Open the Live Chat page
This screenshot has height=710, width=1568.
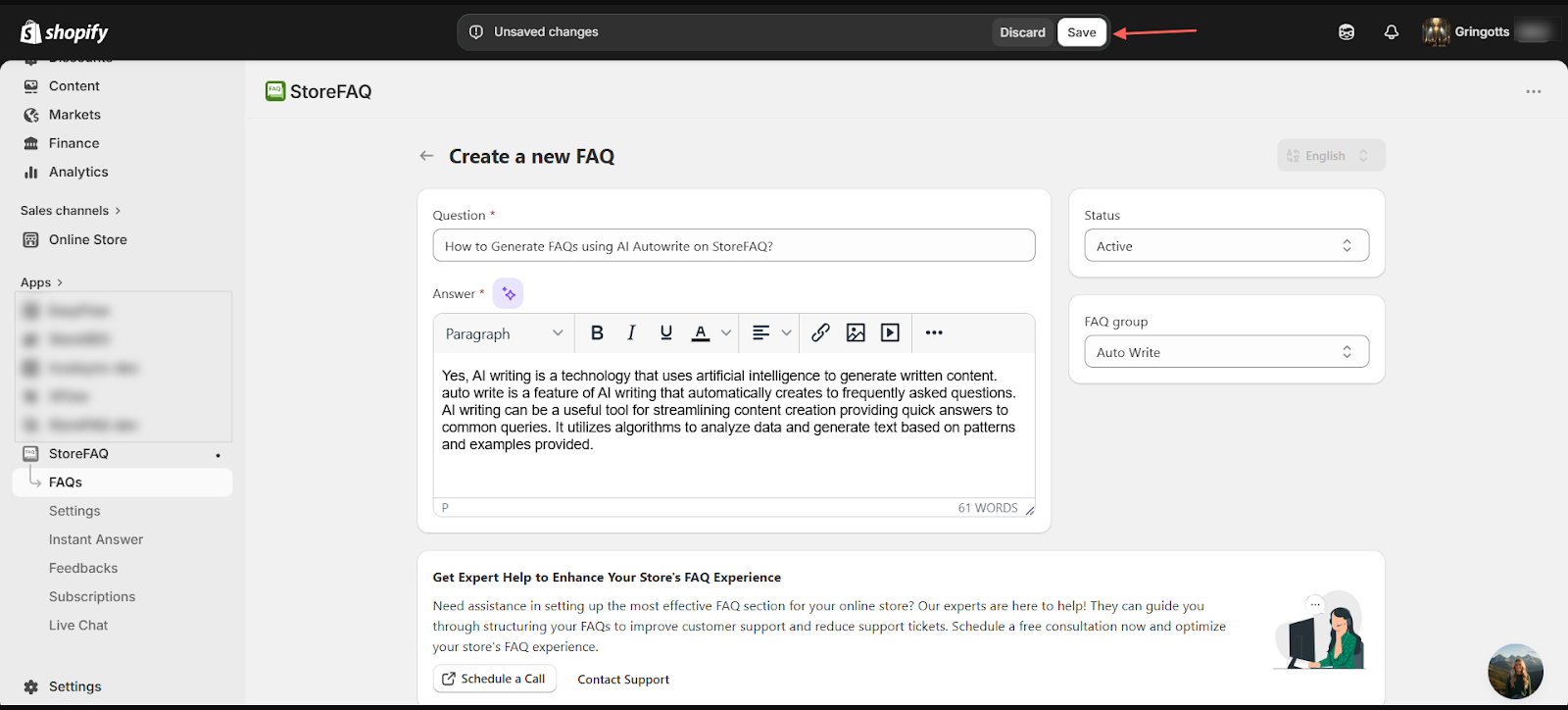pos(78,625)
